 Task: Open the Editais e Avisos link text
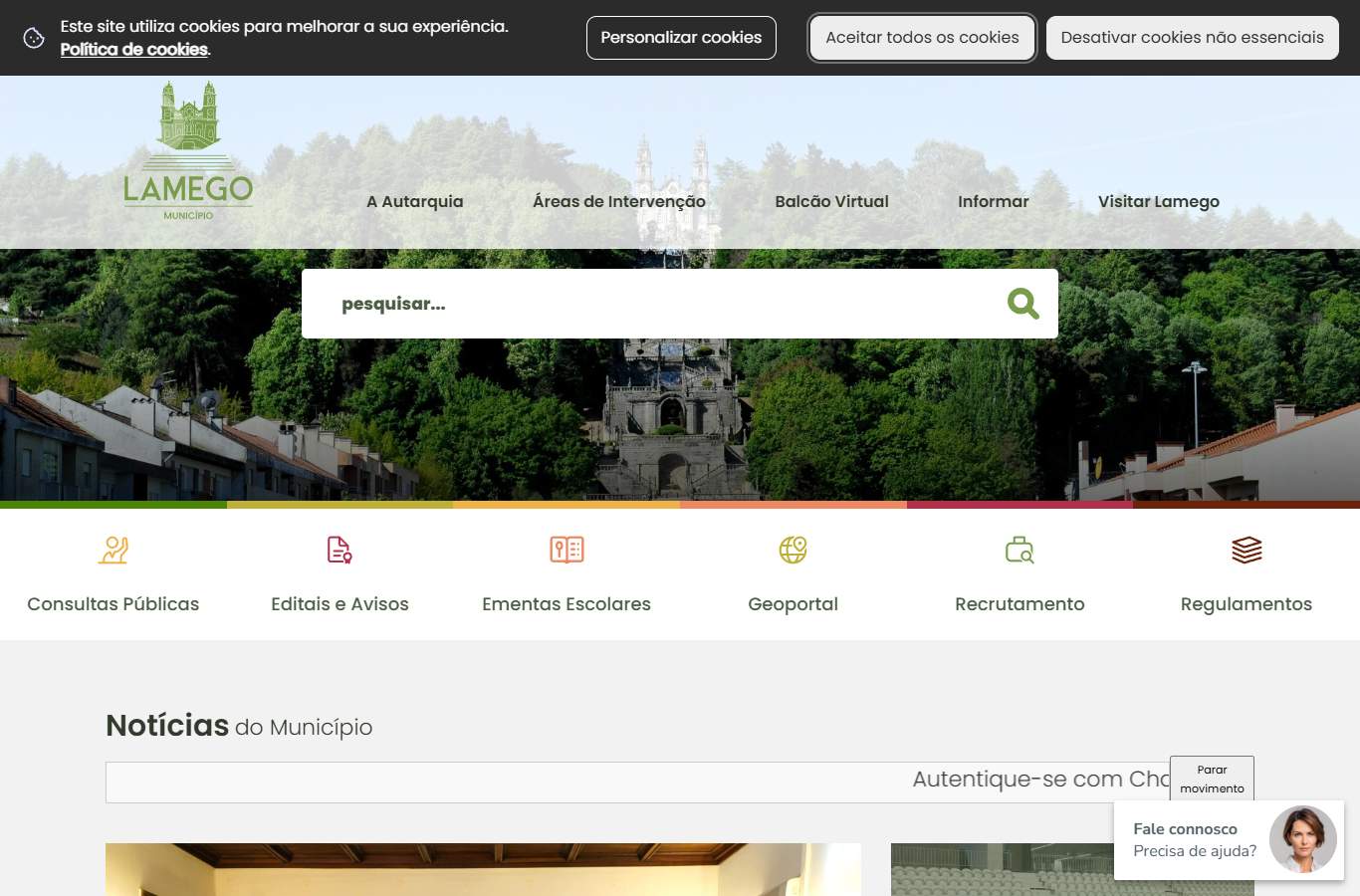(340, 604)
